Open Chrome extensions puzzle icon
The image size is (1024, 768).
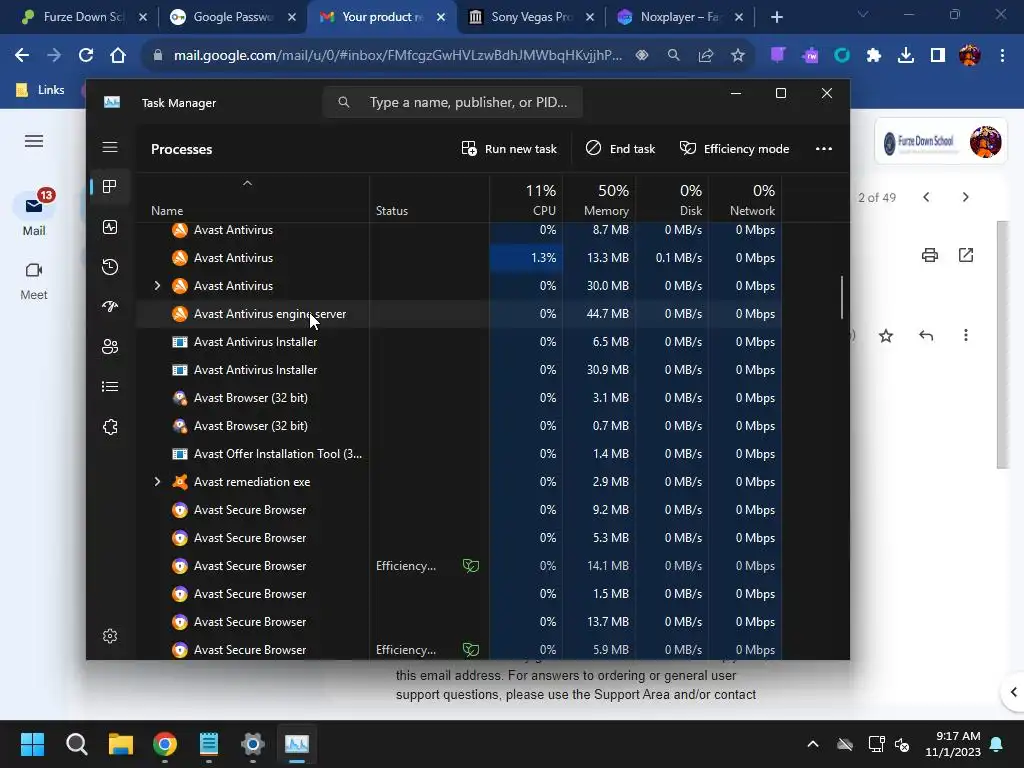tap(873, 56)
